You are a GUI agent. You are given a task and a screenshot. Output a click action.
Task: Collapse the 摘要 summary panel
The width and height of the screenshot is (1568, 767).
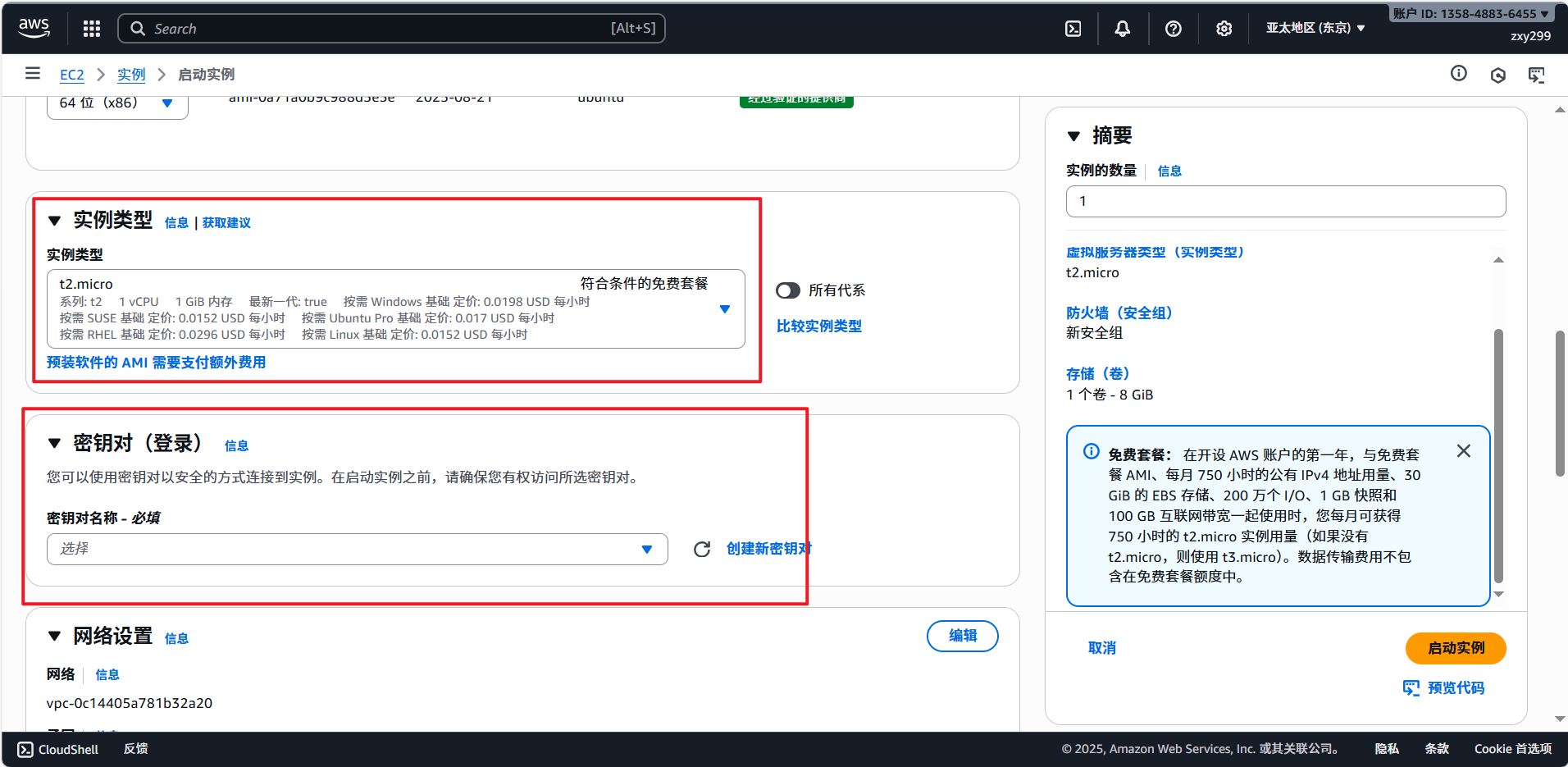click(1073, 136)
